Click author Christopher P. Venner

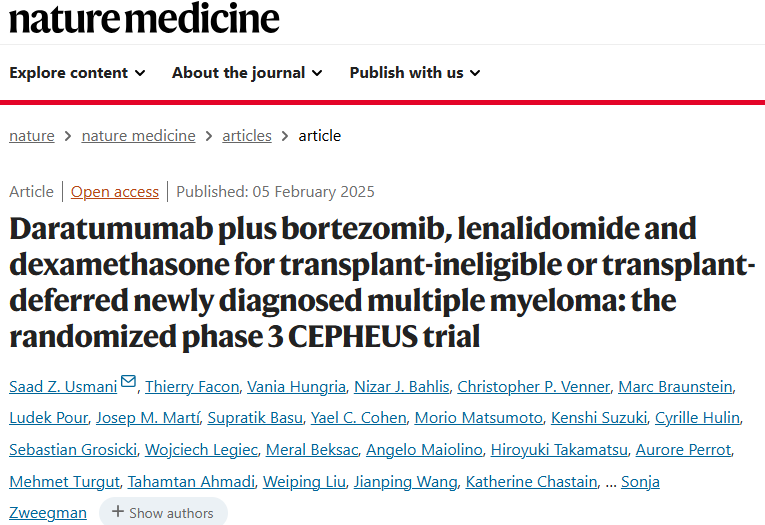pos(534,387)
